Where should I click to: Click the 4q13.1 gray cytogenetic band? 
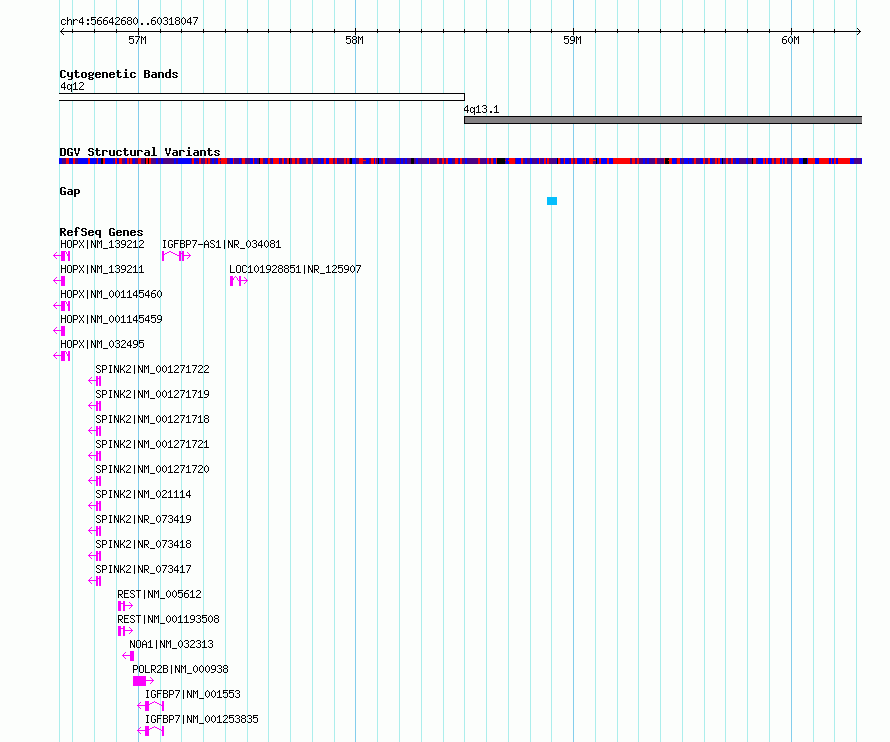(663, 120)
